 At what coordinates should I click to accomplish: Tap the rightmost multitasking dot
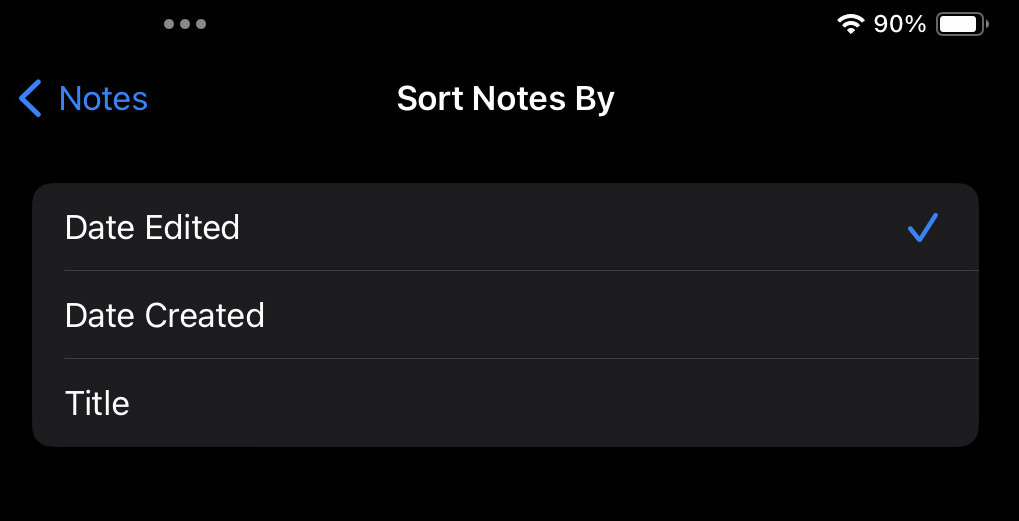point(201,24)
